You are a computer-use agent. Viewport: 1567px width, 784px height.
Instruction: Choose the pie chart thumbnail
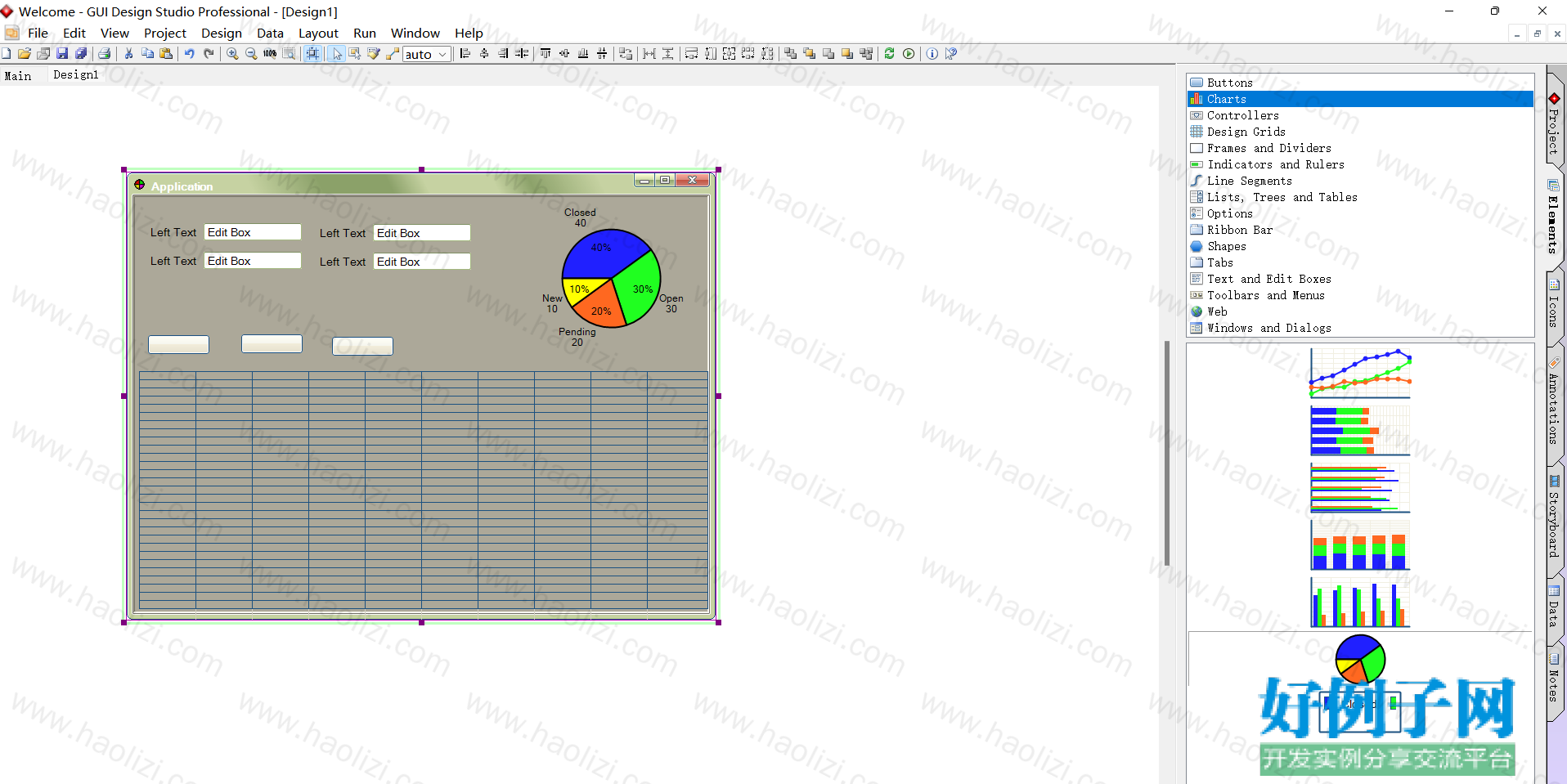(1360, 659)
